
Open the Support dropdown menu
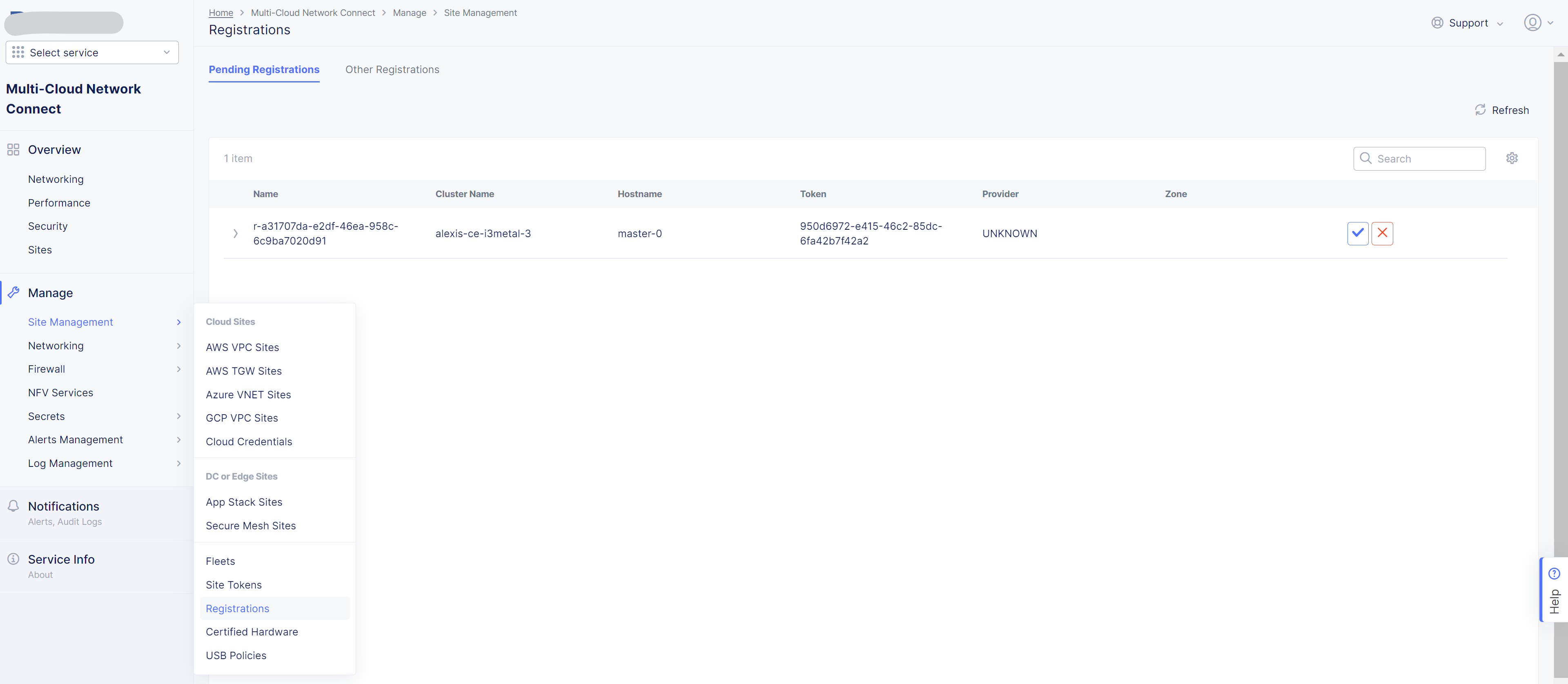[1468, 22]
